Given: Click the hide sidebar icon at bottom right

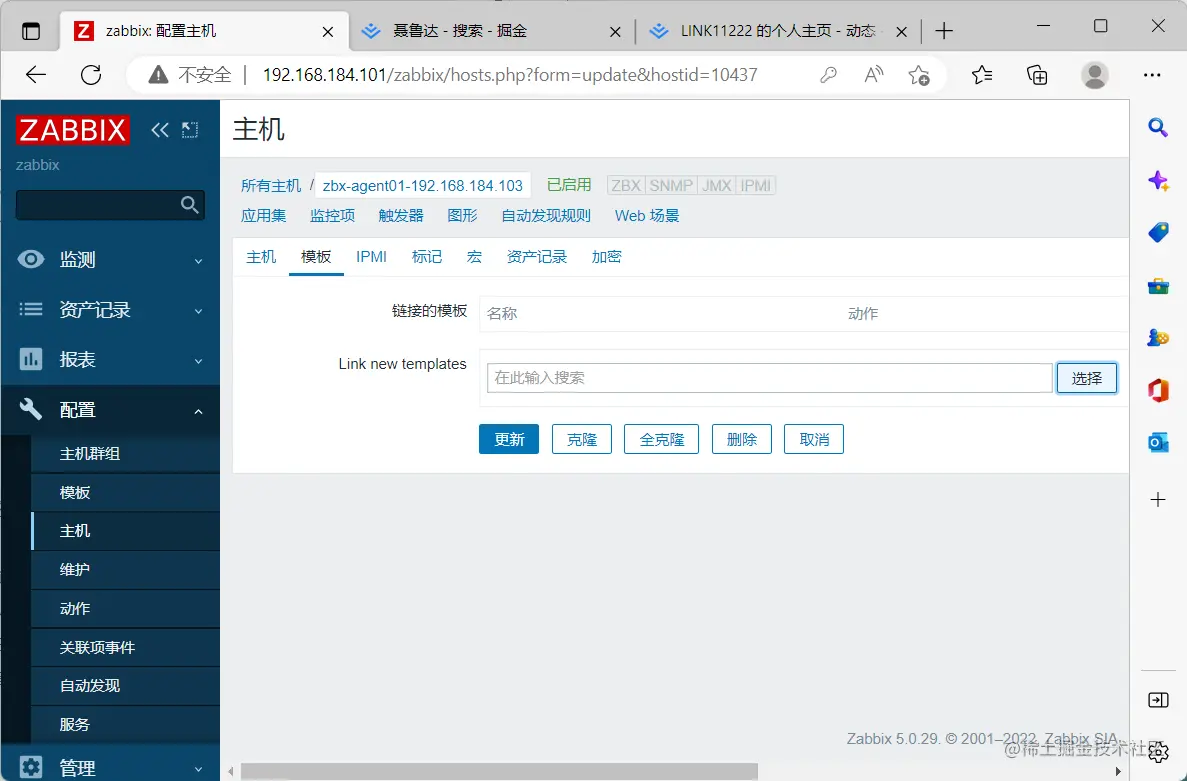Looking at the screenshot, I should pos(1157,700).
